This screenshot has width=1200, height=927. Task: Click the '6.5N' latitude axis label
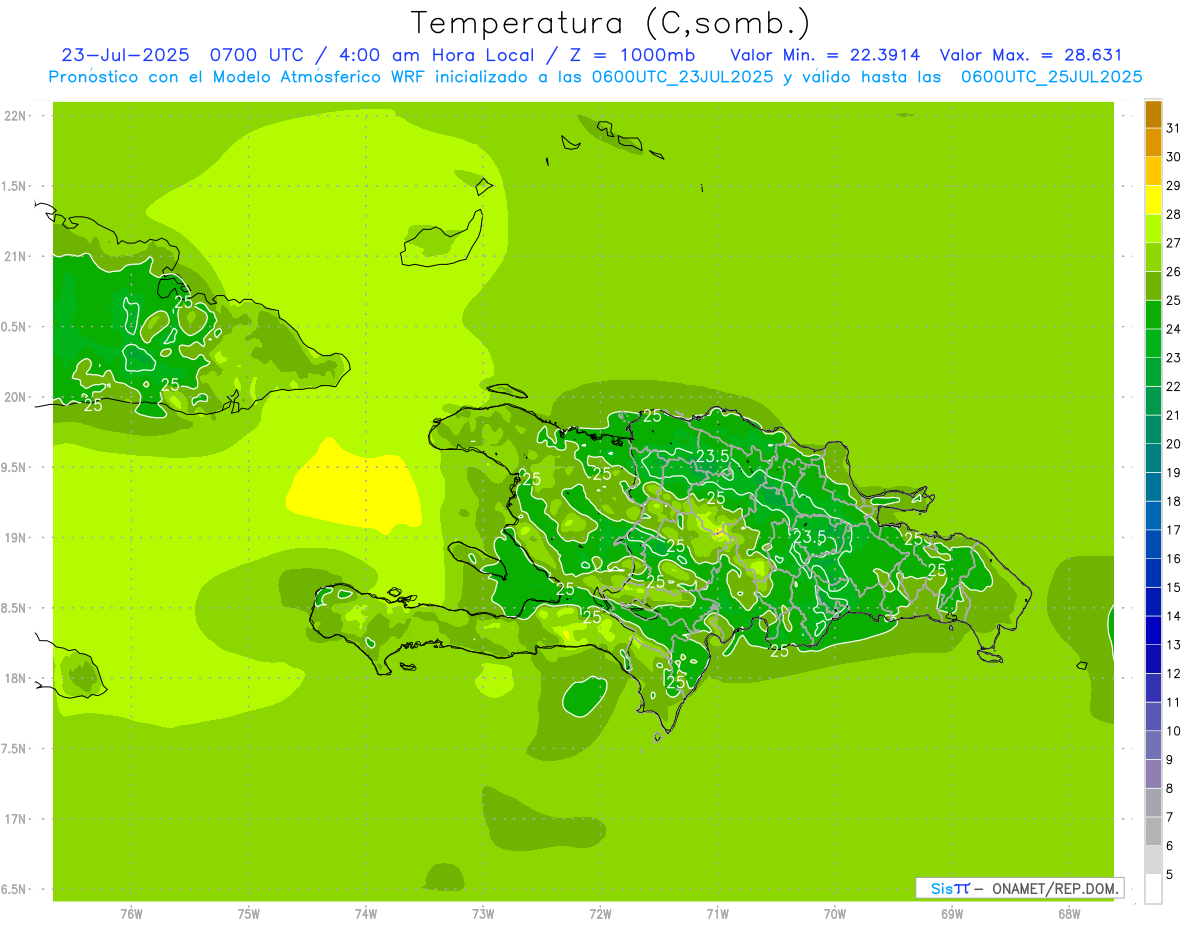tap(16, 890)
